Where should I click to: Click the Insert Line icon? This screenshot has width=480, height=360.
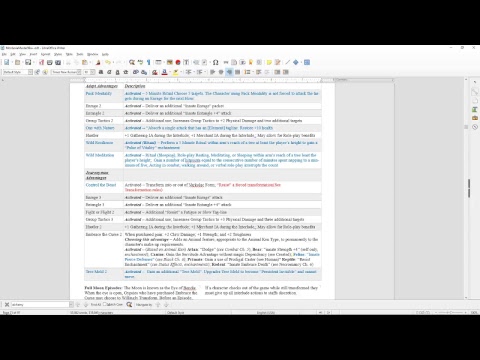(288, 62)
